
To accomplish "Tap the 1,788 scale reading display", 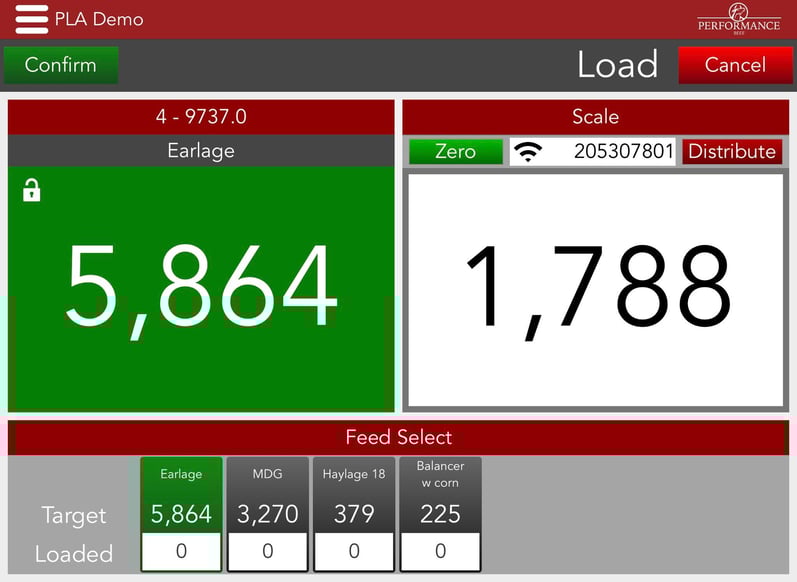I will point(595,289).
